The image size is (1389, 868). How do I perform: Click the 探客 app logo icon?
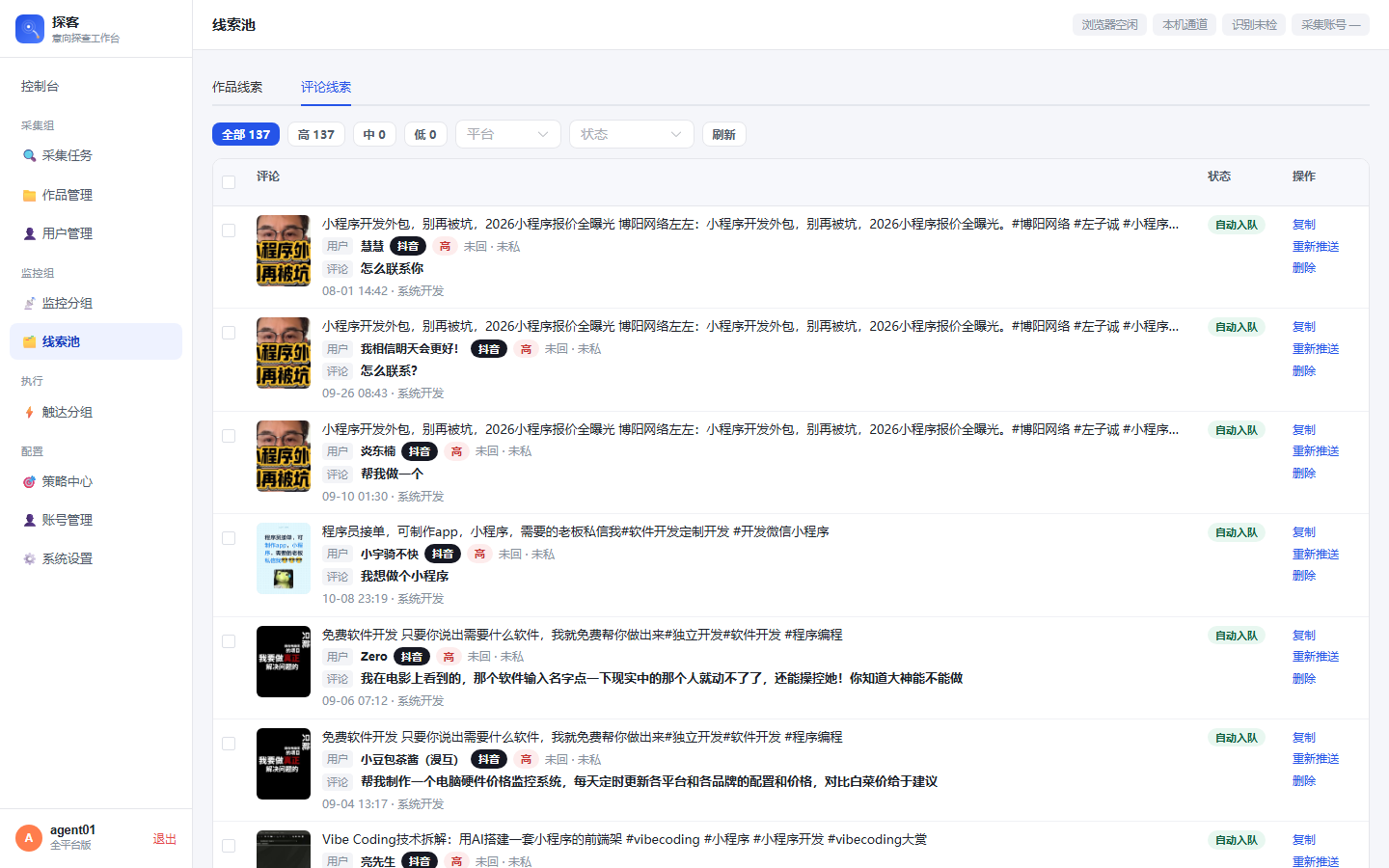[30, 29]
